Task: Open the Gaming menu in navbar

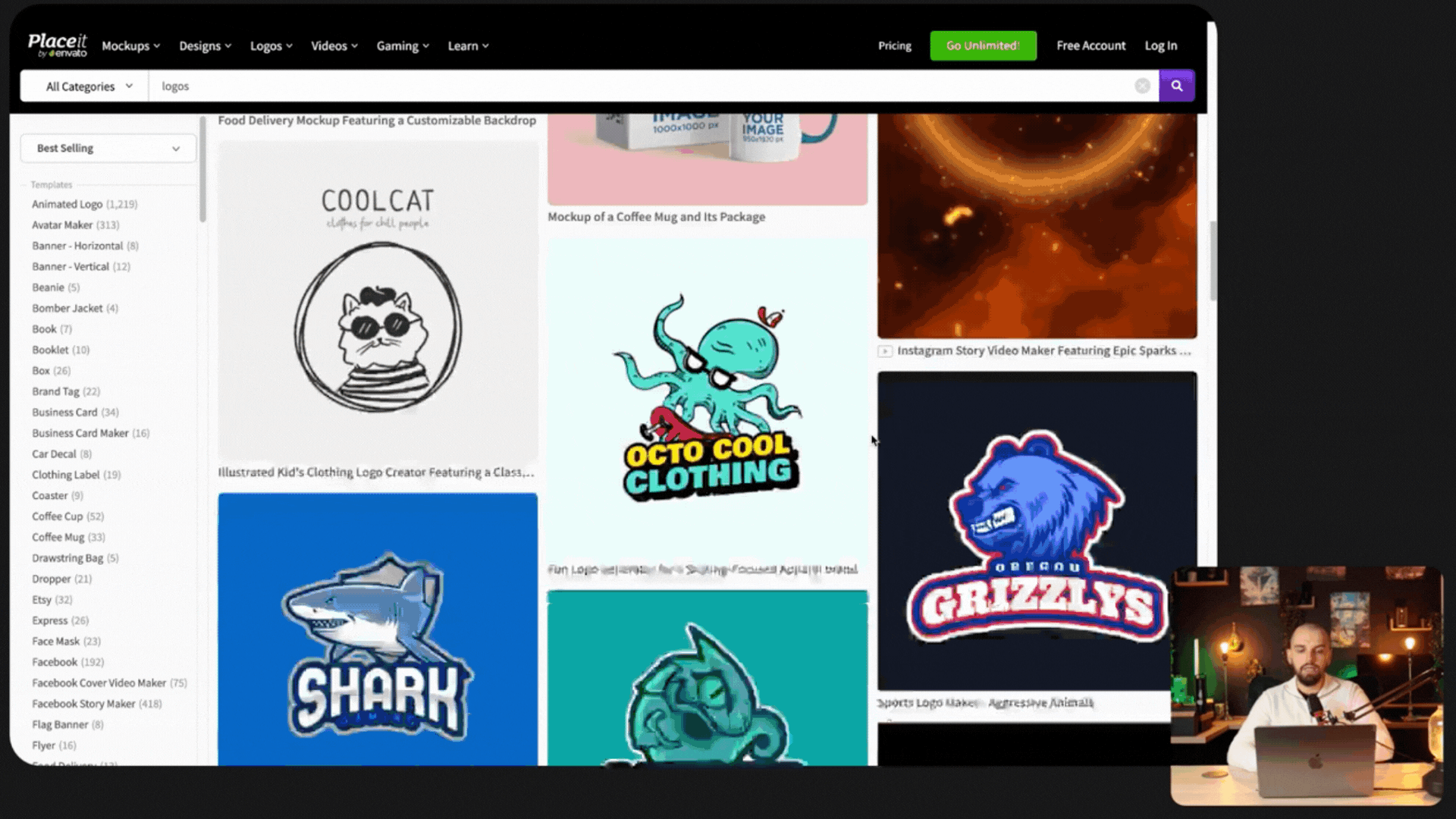Action: point(403,45)
